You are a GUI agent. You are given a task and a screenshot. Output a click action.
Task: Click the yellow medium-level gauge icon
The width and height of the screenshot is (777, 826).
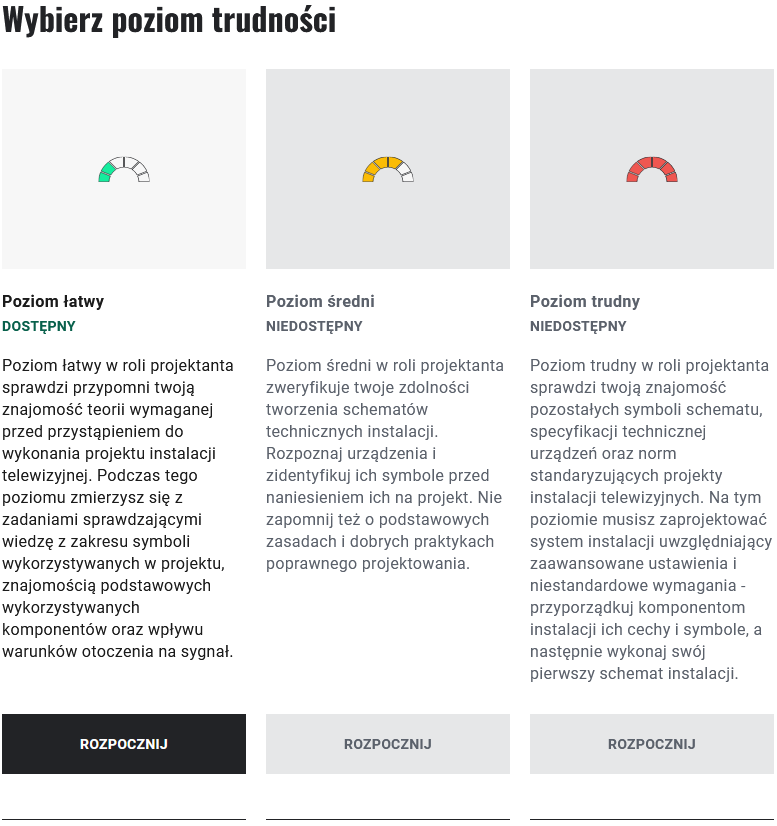click(388, 168)
